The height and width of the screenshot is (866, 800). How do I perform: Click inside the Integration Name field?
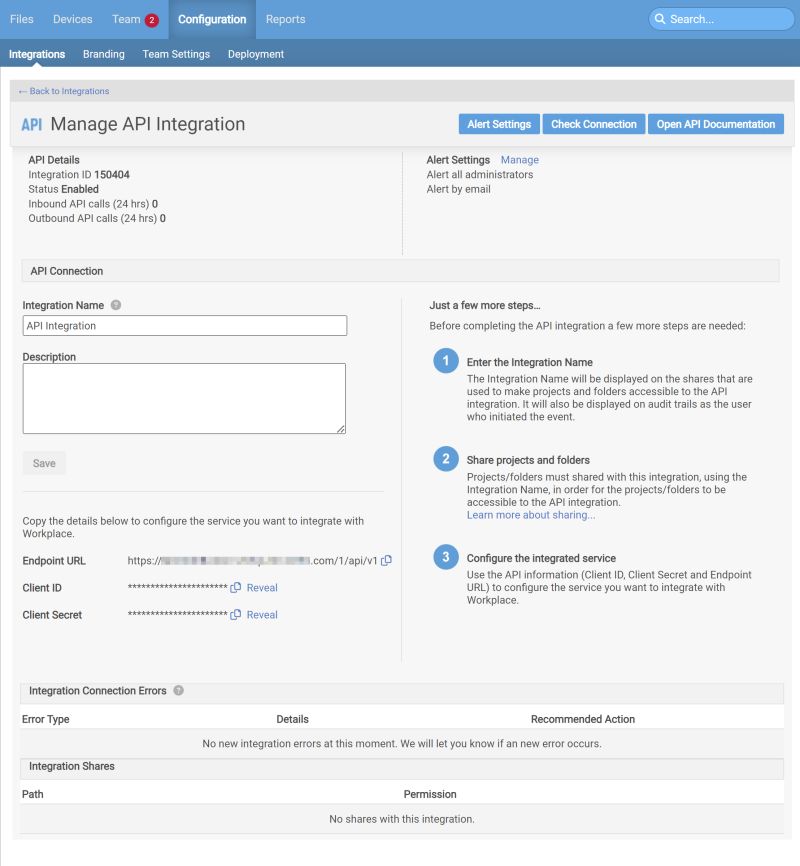pos(184,324)
